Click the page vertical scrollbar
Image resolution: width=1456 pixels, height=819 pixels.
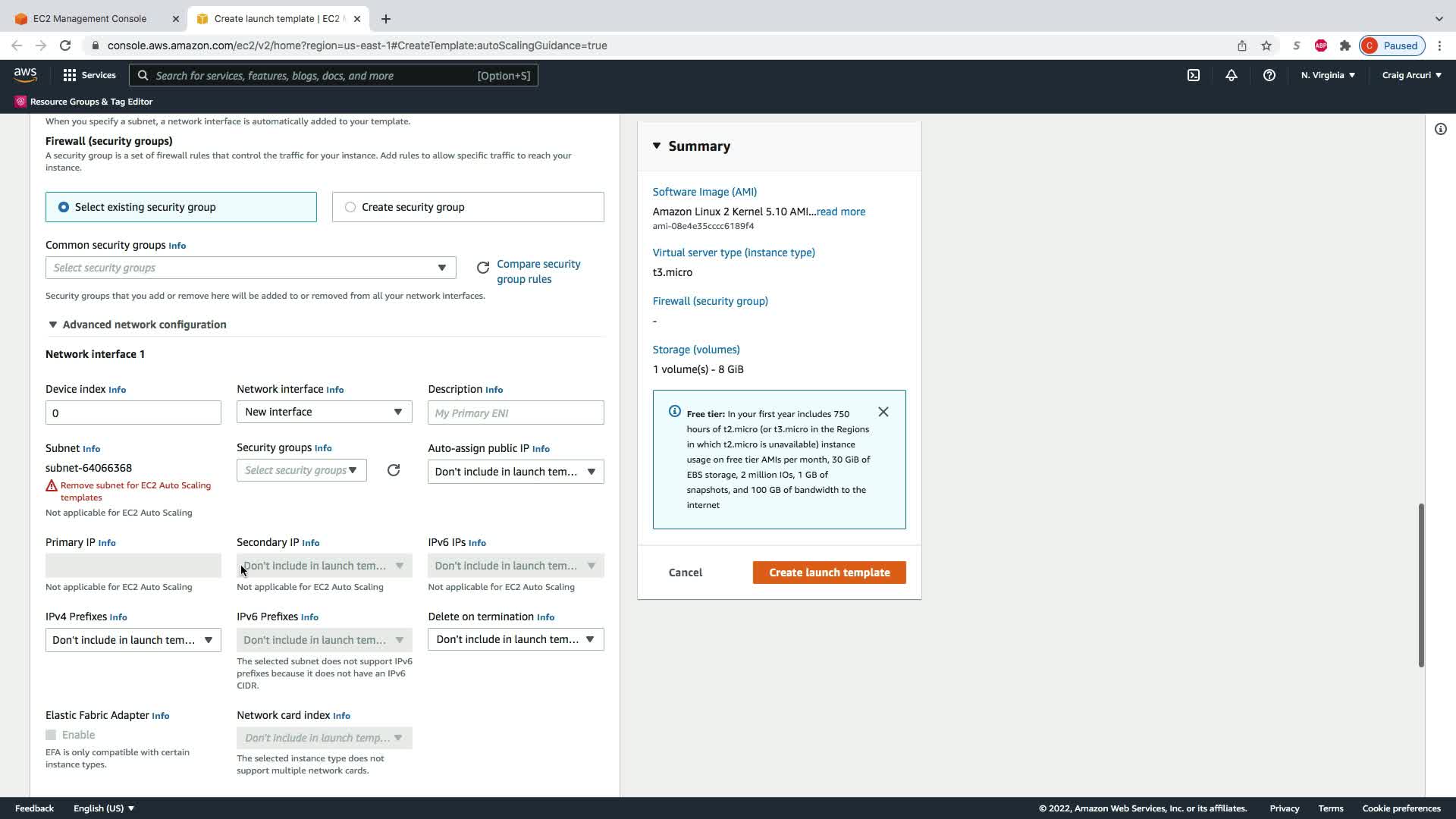(x=1420, y=584)
